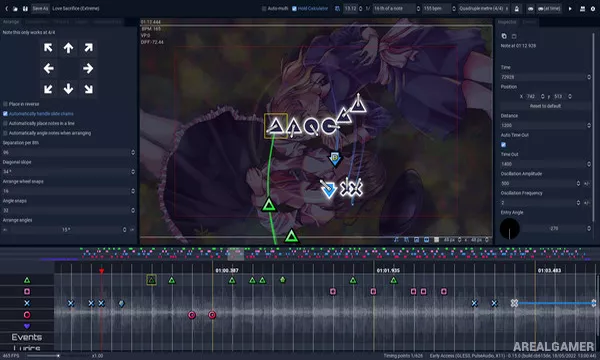Screen dimensions: 600x360
Task: Play the chart with the play button
Action: (x=570, y=8)
